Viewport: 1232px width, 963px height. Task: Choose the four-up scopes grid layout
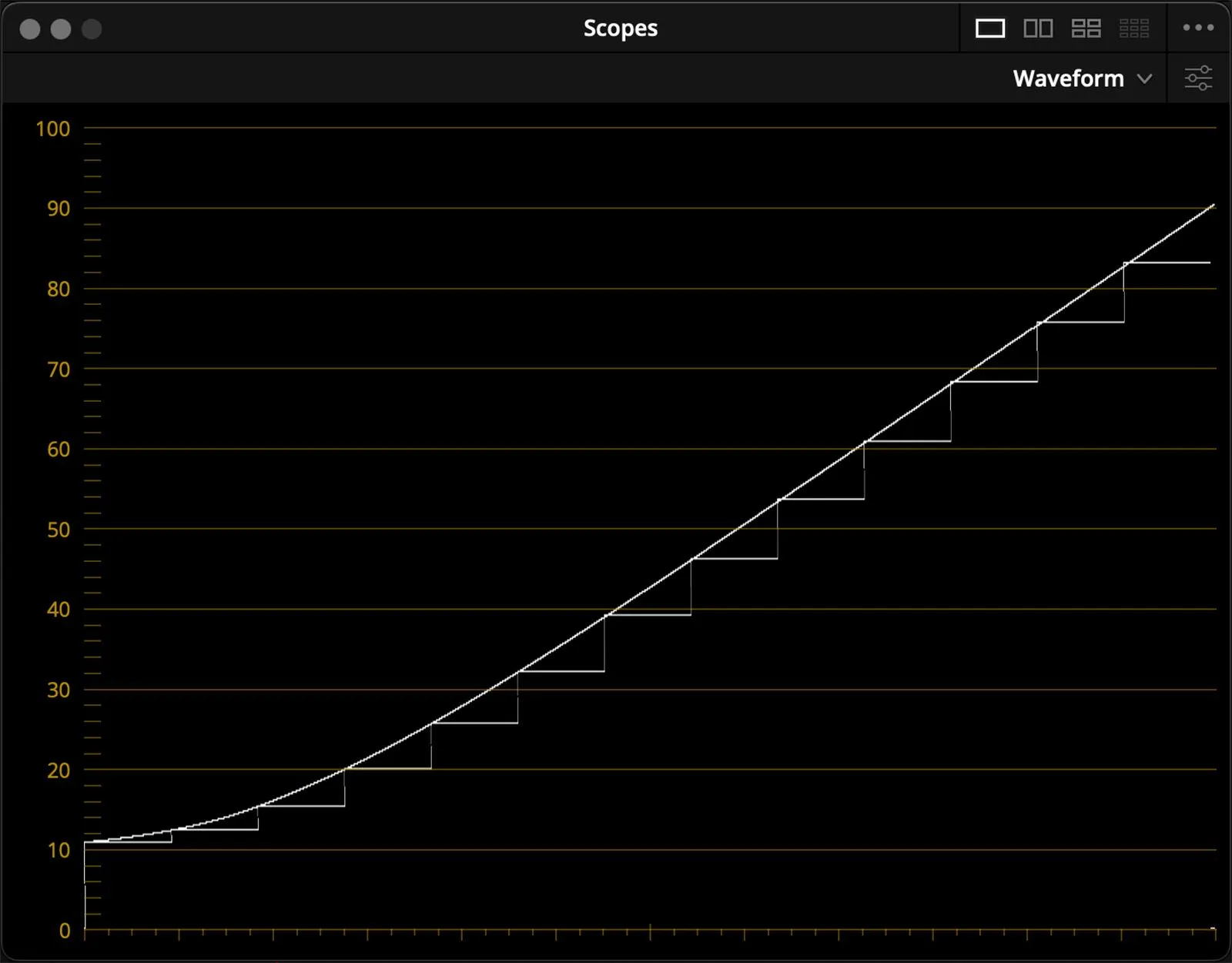click(1086, 28)
